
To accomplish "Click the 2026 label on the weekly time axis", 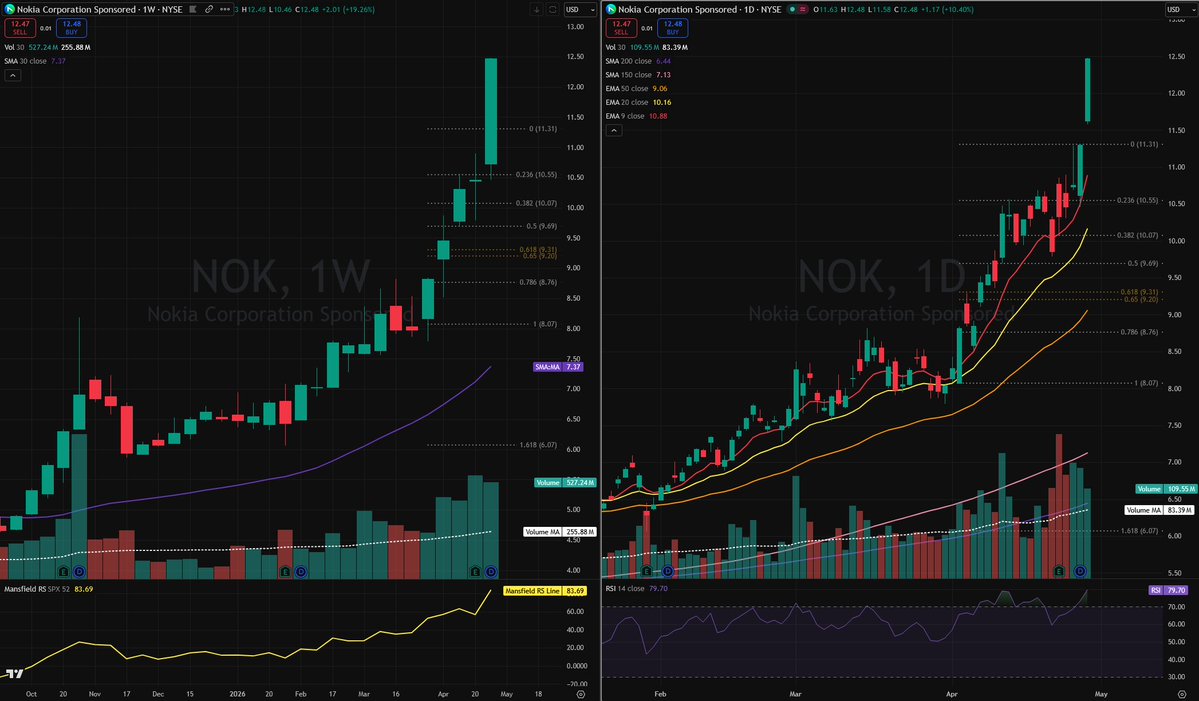I will pyautogui.click(x=237, y=694).
